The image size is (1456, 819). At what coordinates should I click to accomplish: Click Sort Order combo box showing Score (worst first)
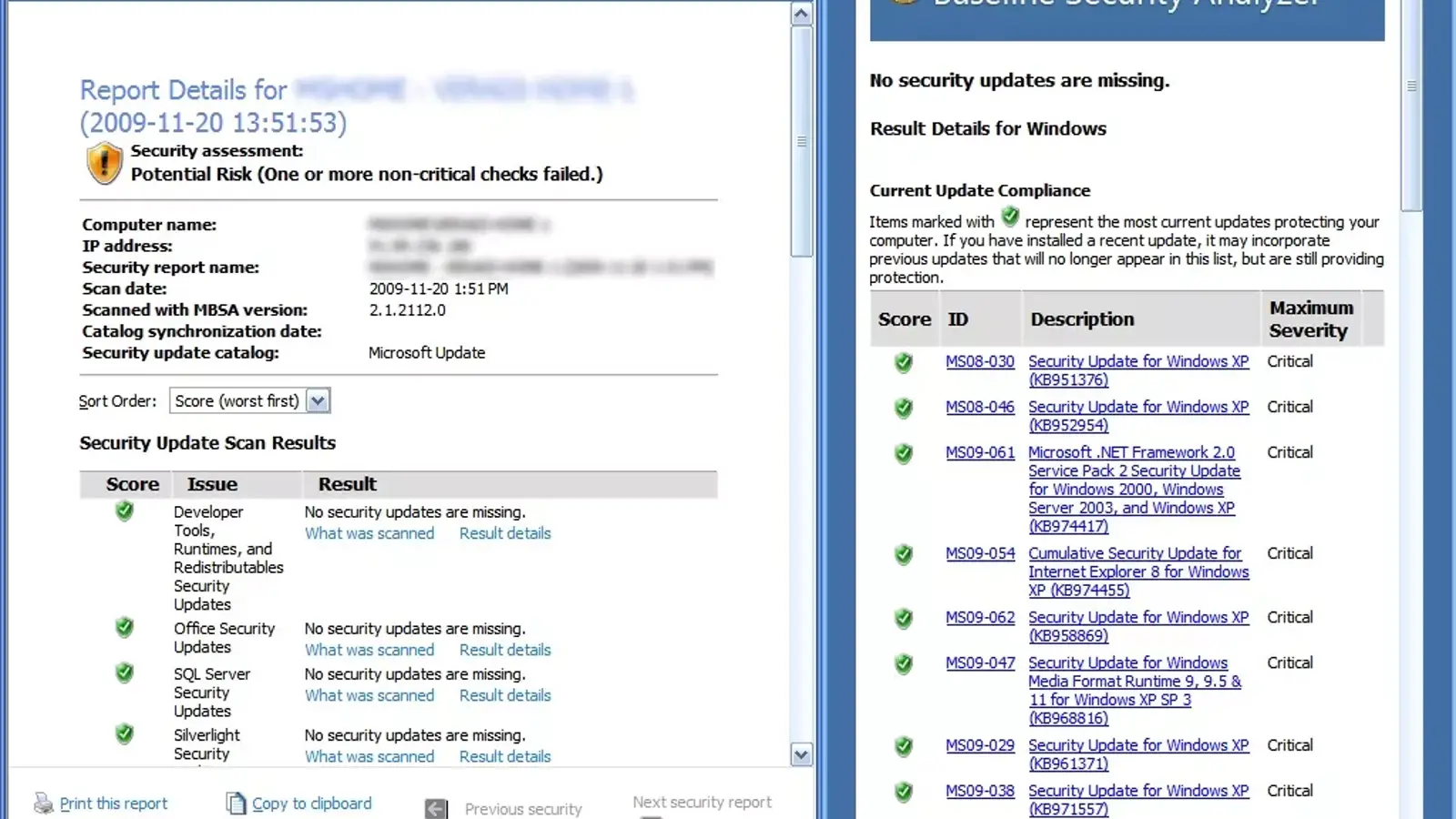tap(238, 401)
